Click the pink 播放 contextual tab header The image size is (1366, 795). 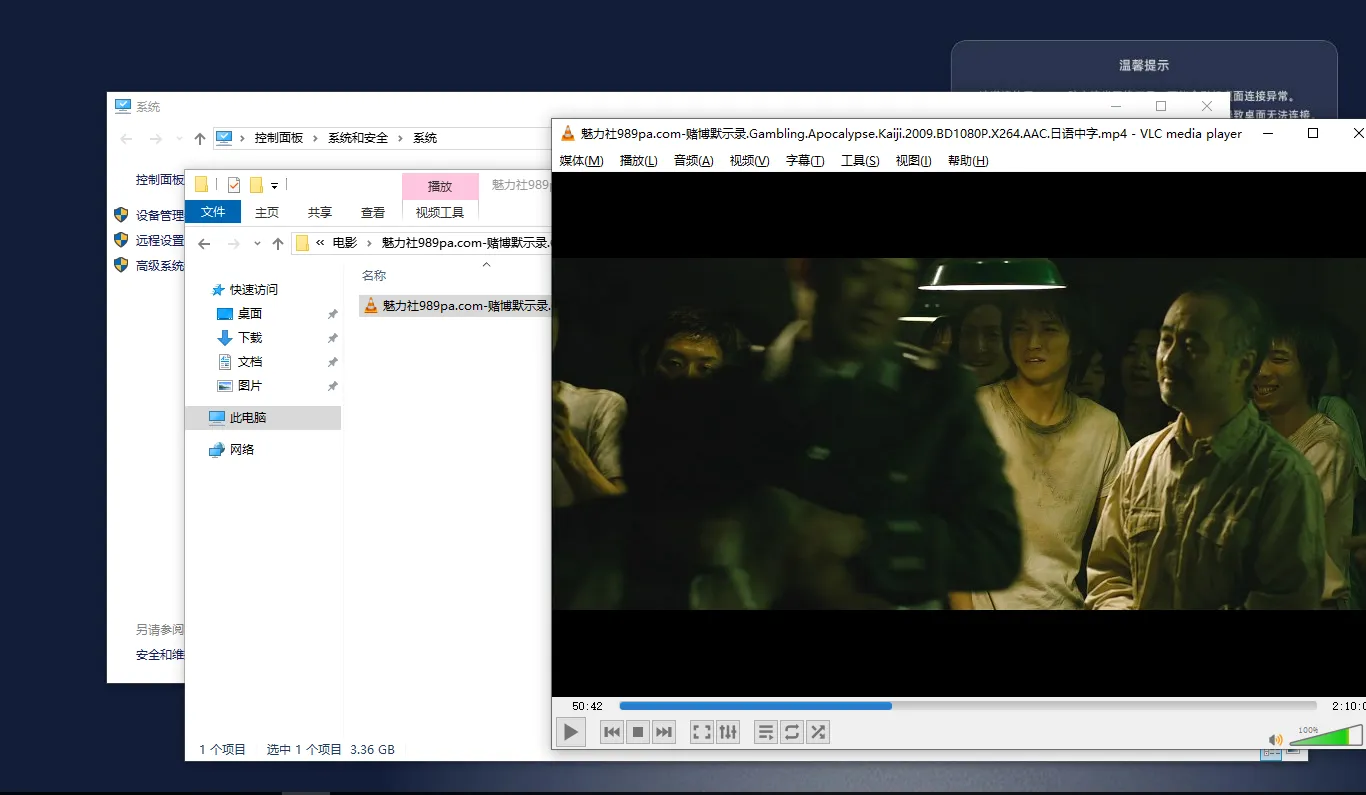point(440,186)
